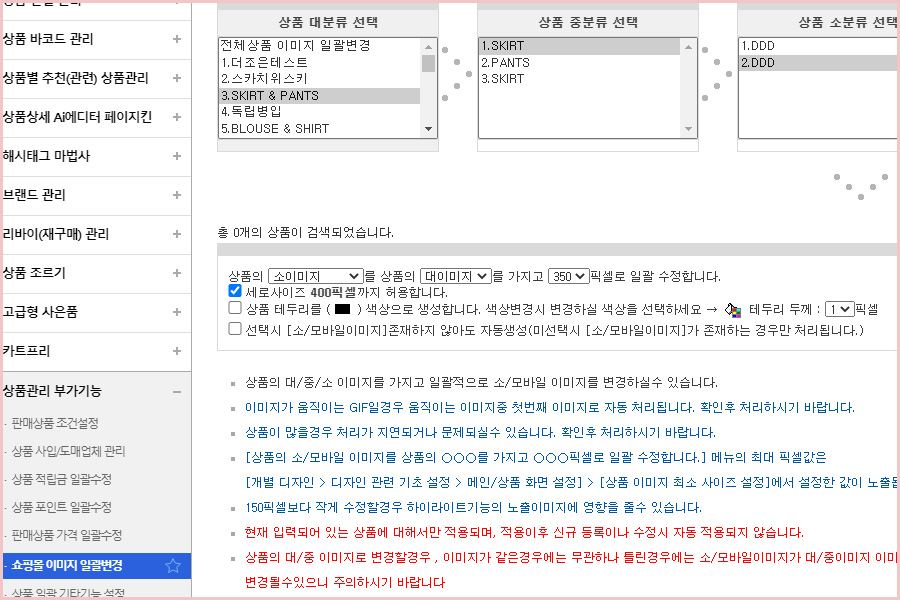Click 중분류 list scroll down arrow
900x600 pixels.
[688, 129]
